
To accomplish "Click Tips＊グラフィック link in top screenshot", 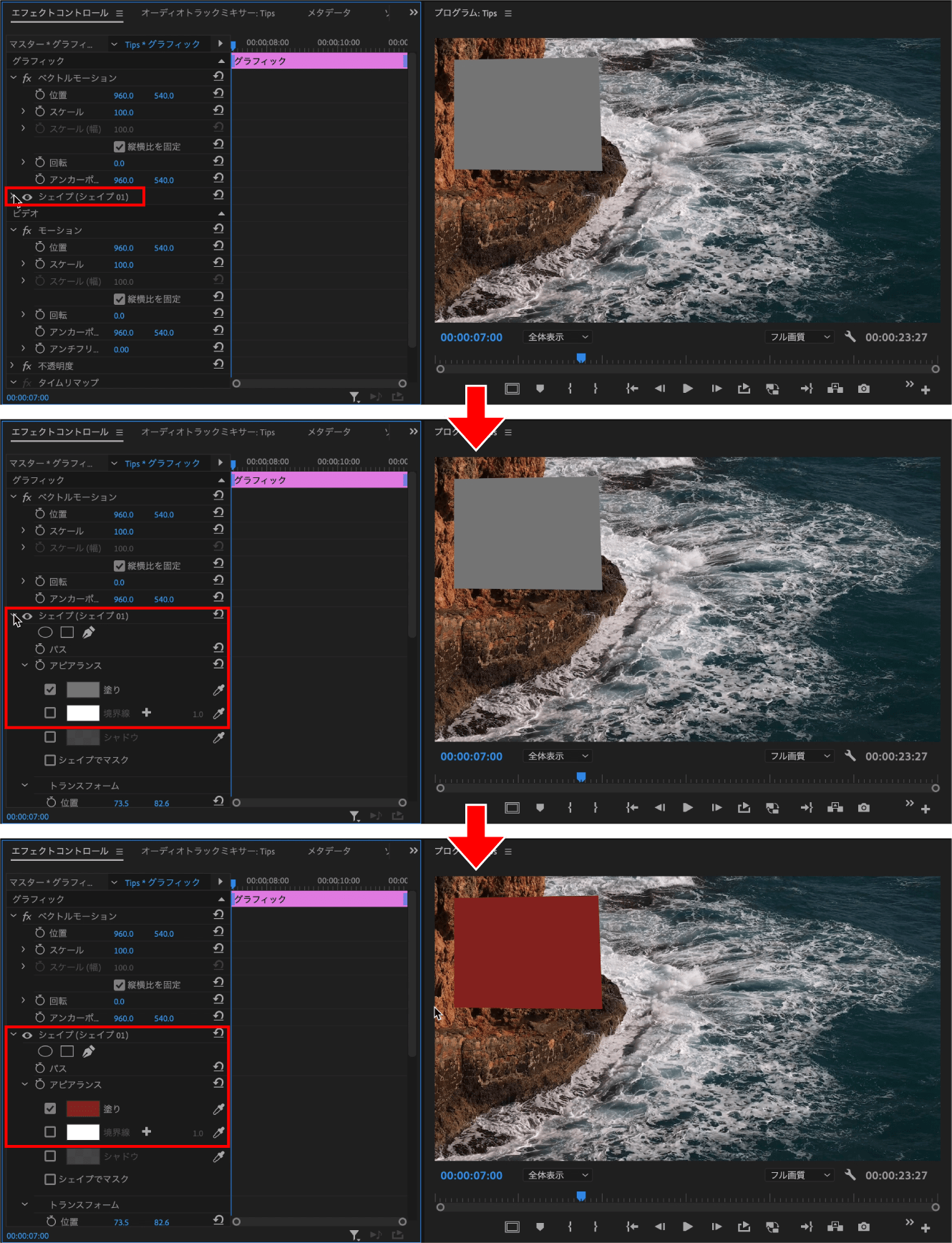I will pos(162,44).
